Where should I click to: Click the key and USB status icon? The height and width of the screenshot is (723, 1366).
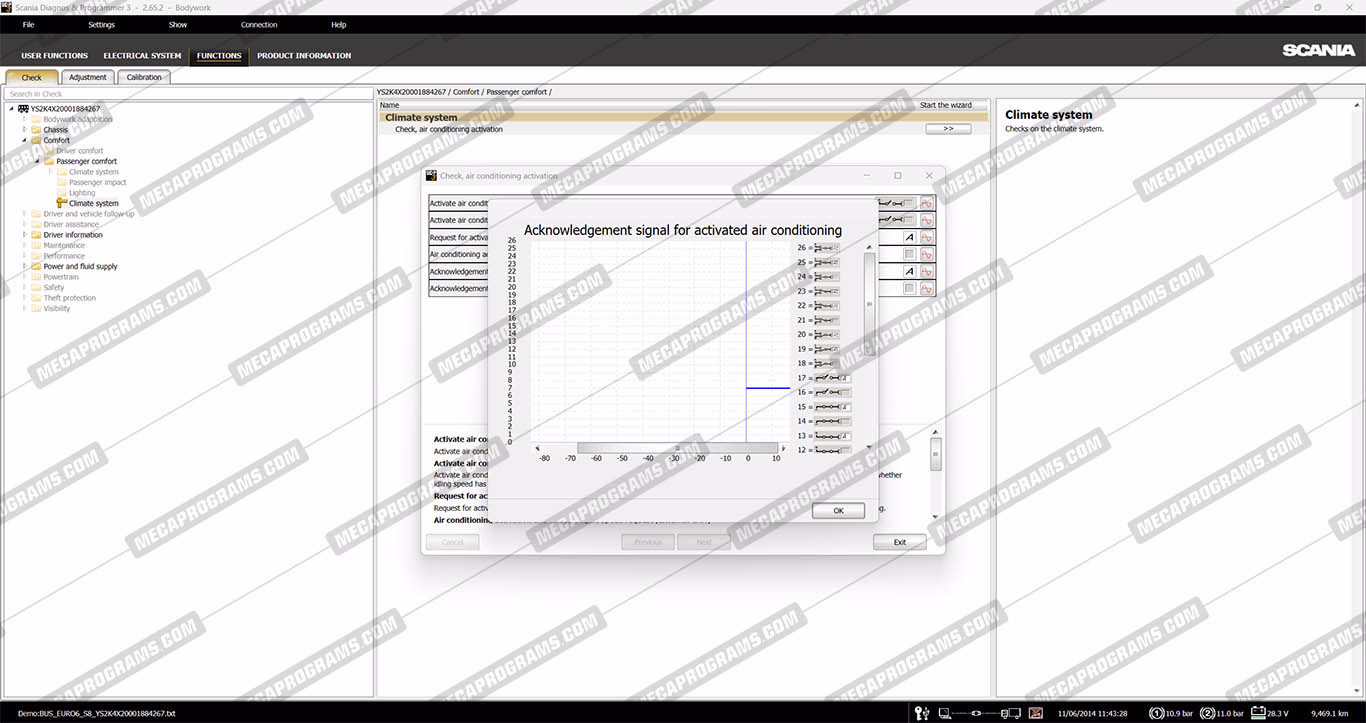(922, 713)
